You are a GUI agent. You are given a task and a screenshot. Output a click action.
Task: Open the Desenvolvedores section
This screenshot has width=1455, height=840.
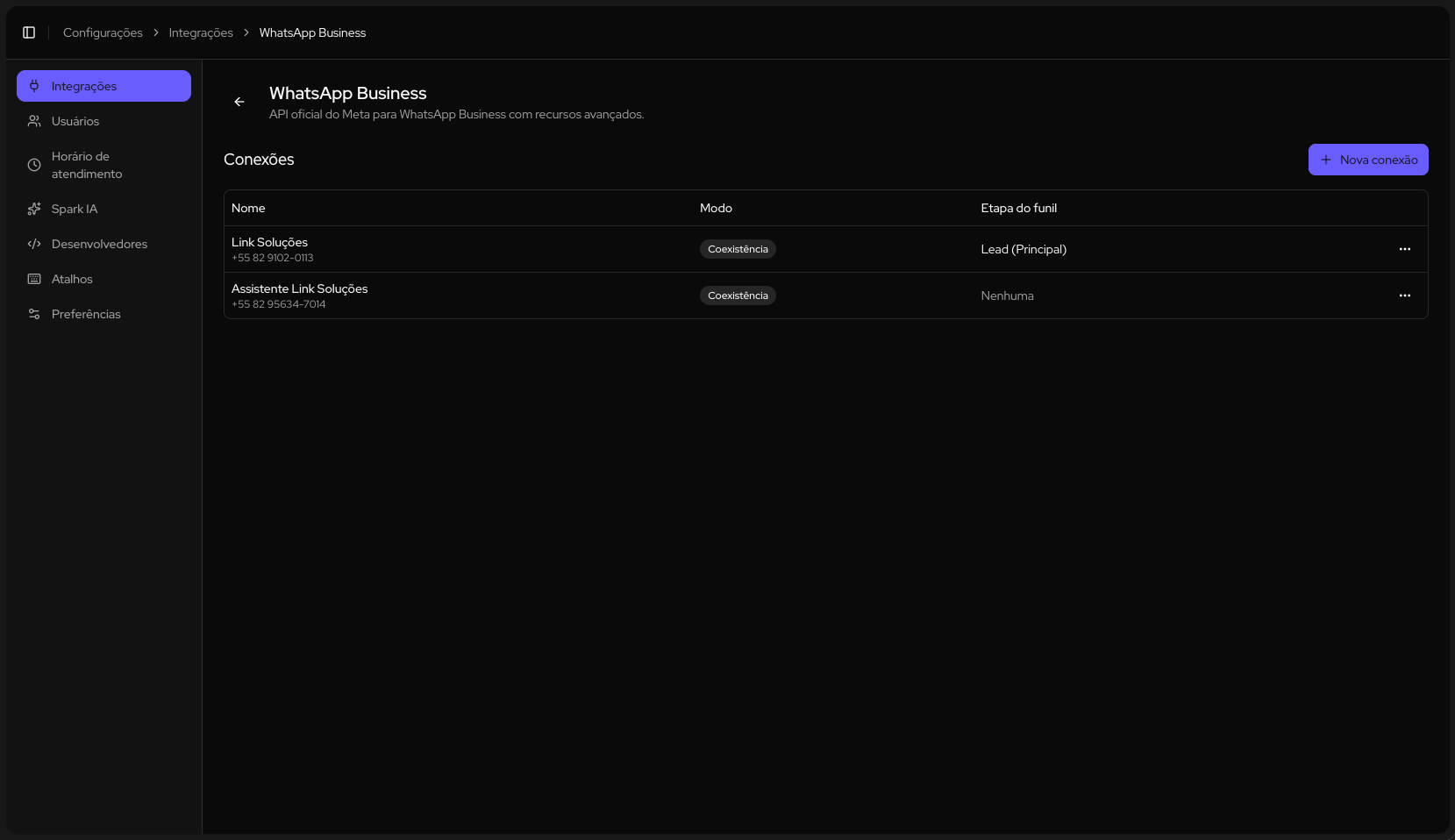pyautogui.click(x=103, y=244)
